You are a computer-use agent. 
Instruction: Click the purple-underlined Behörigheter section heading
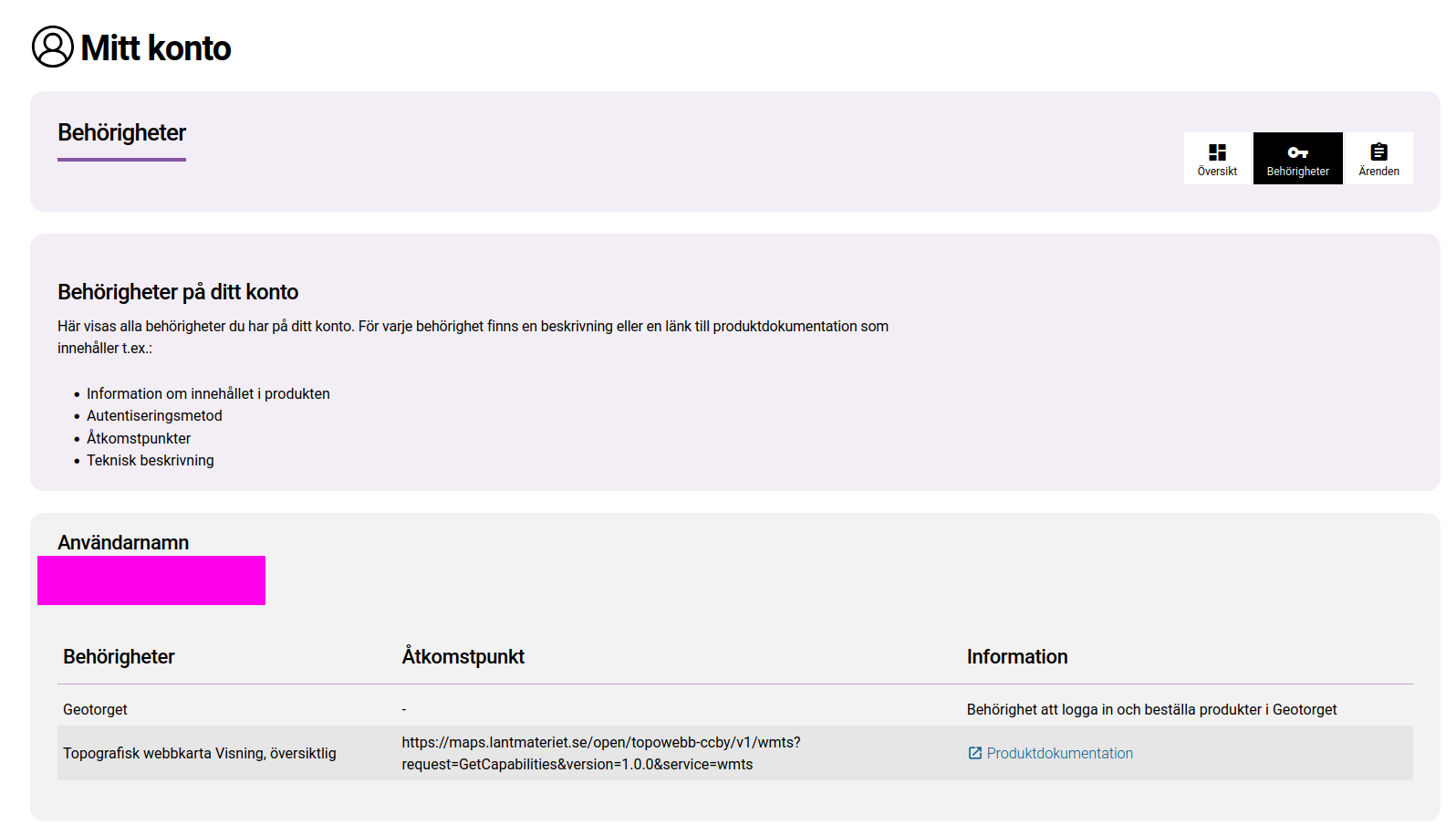tap(121, 133)
